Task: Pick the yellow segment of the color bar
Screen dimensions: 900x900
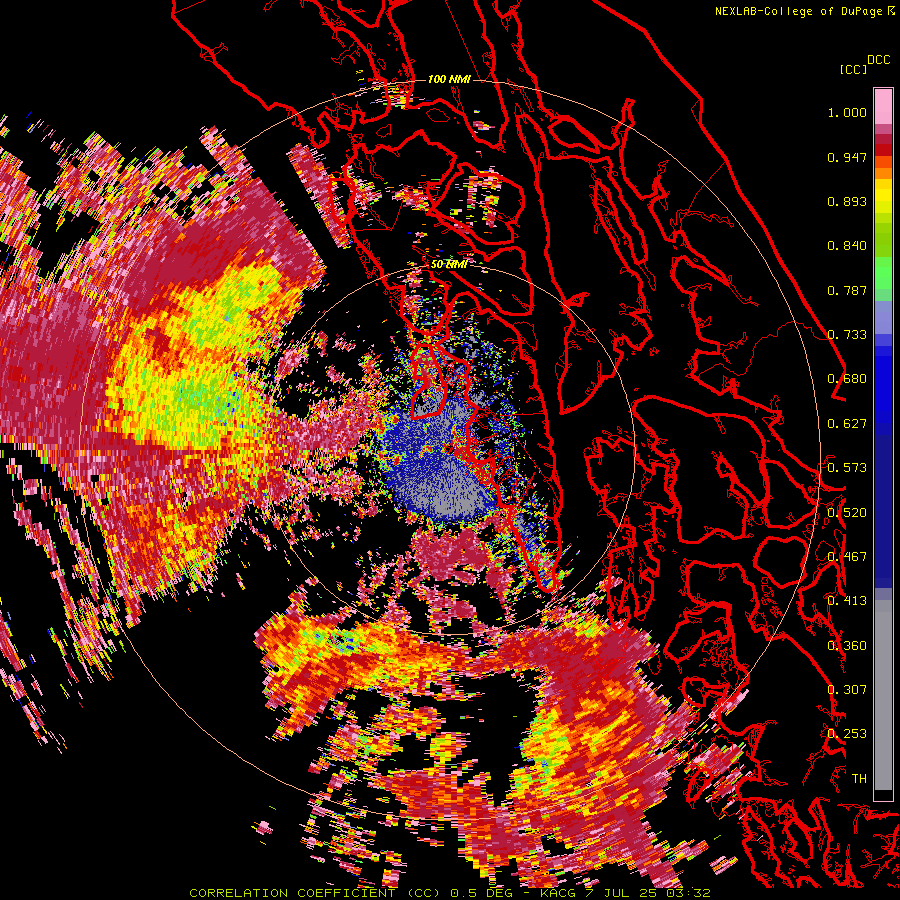Action: (x=883, y=196)
